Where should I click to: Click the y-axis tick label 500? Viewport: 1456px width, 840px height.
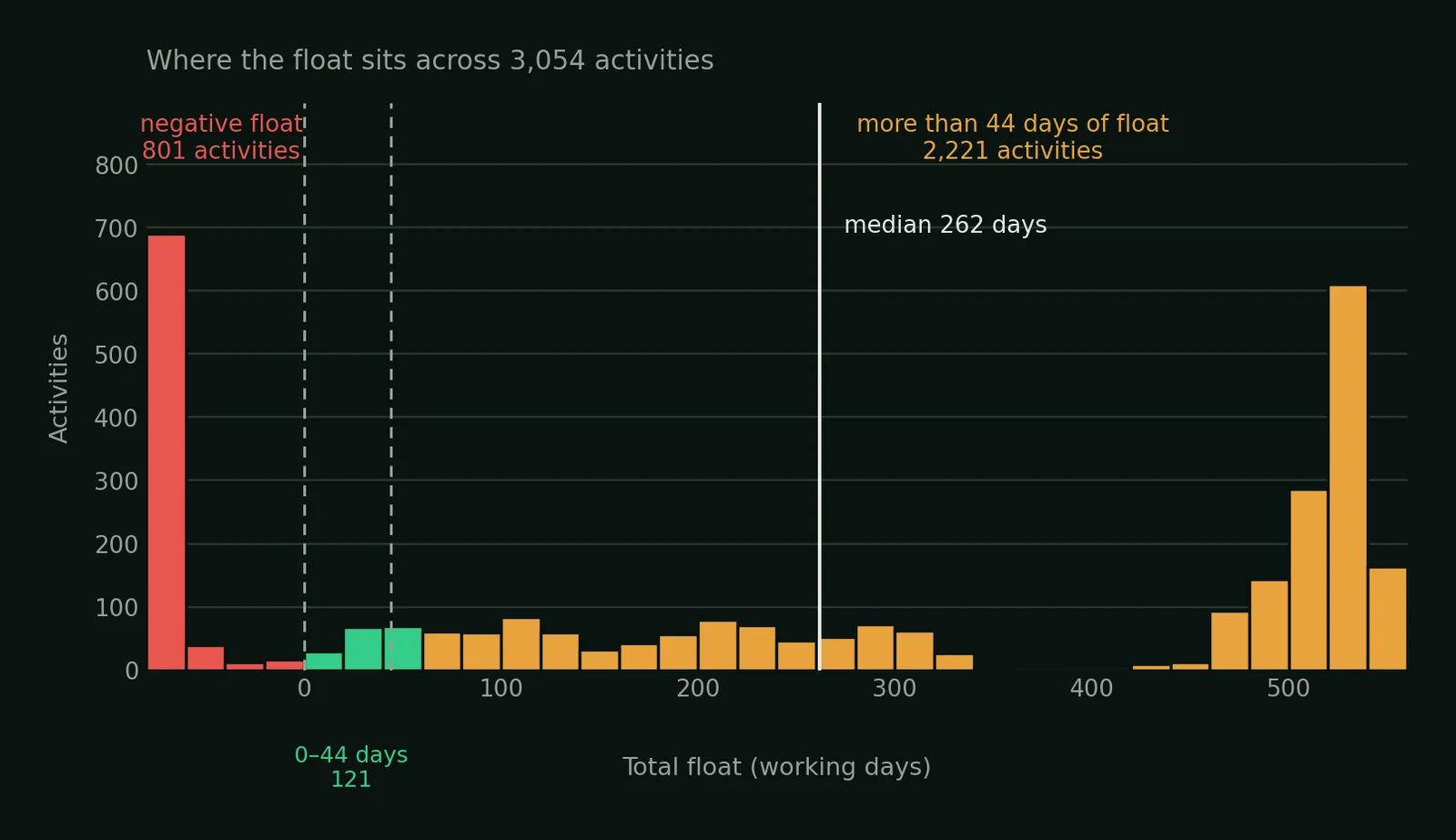(x=116, y=355)
